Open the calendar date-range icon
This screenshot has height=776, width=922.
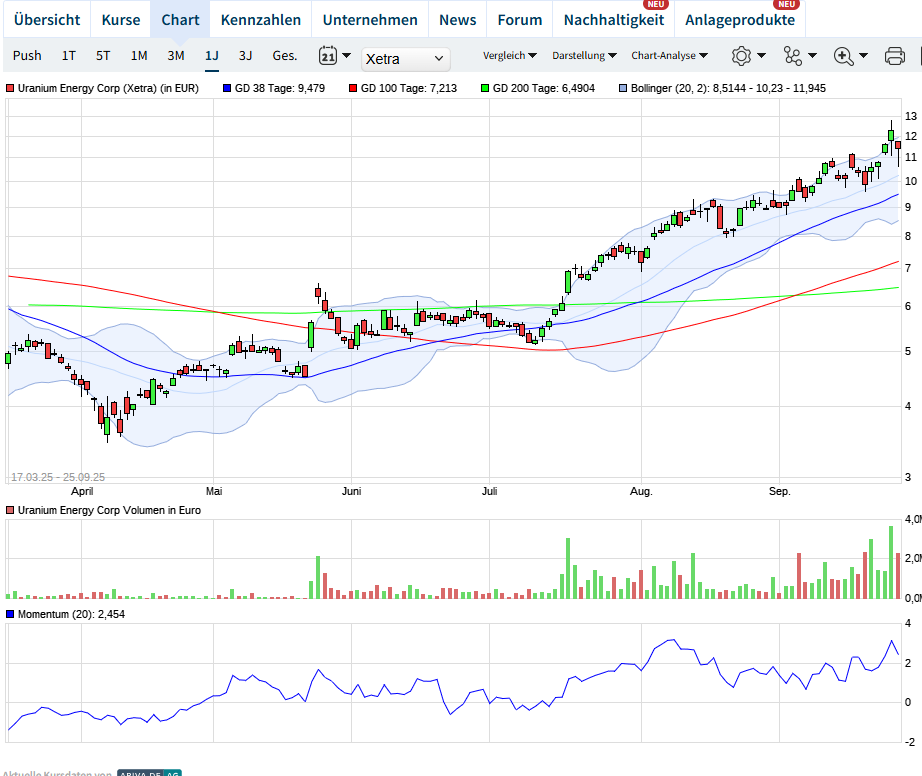(330, 58)
